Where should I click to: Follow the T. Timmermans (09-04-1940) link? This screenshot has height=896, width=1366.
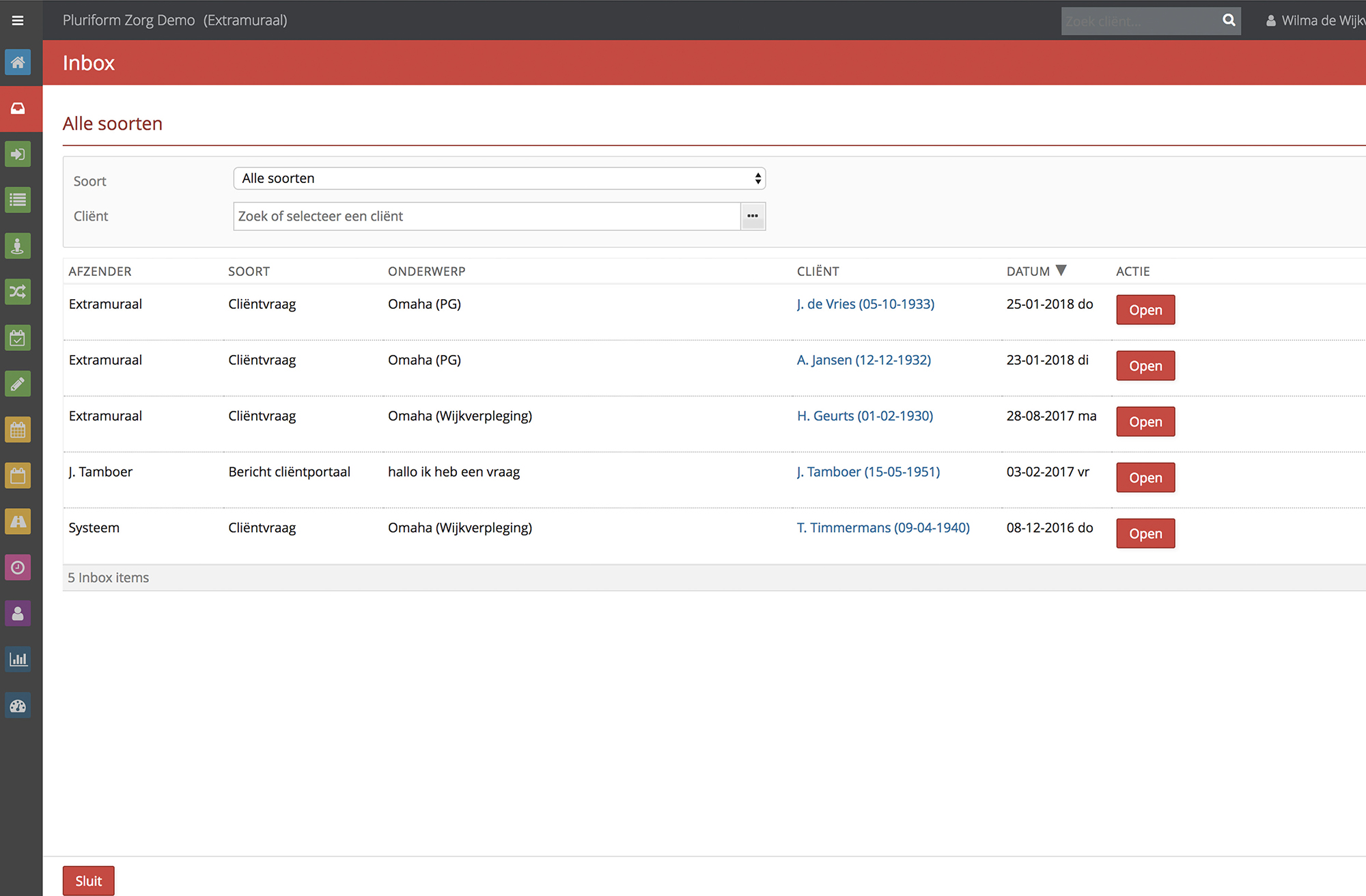[x=883, y=528]
